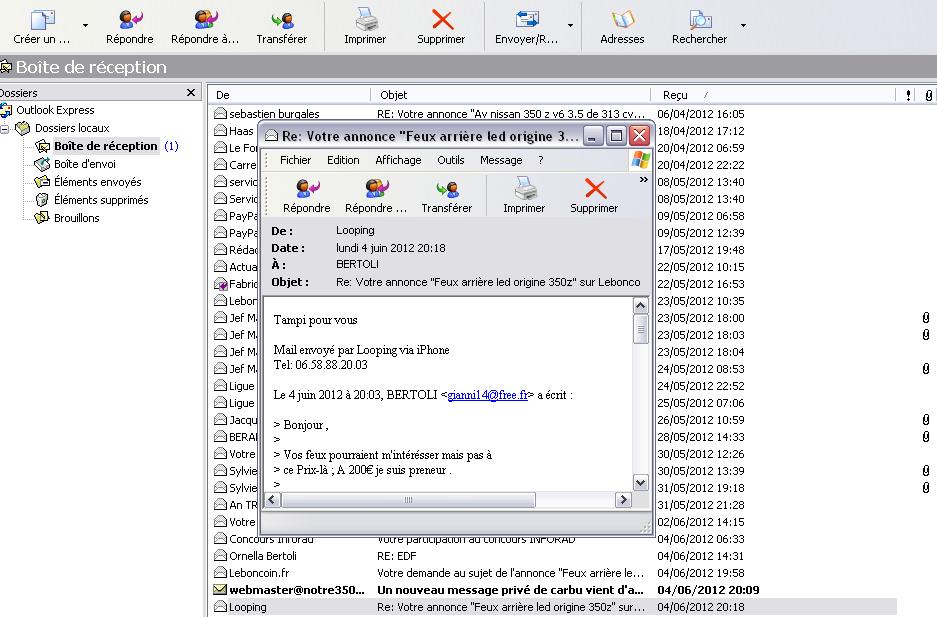Screen dimensions: 937x617
Task: Open Créer un message dropdown arrow
Action: pyautogui.click(x=85, y=25)
